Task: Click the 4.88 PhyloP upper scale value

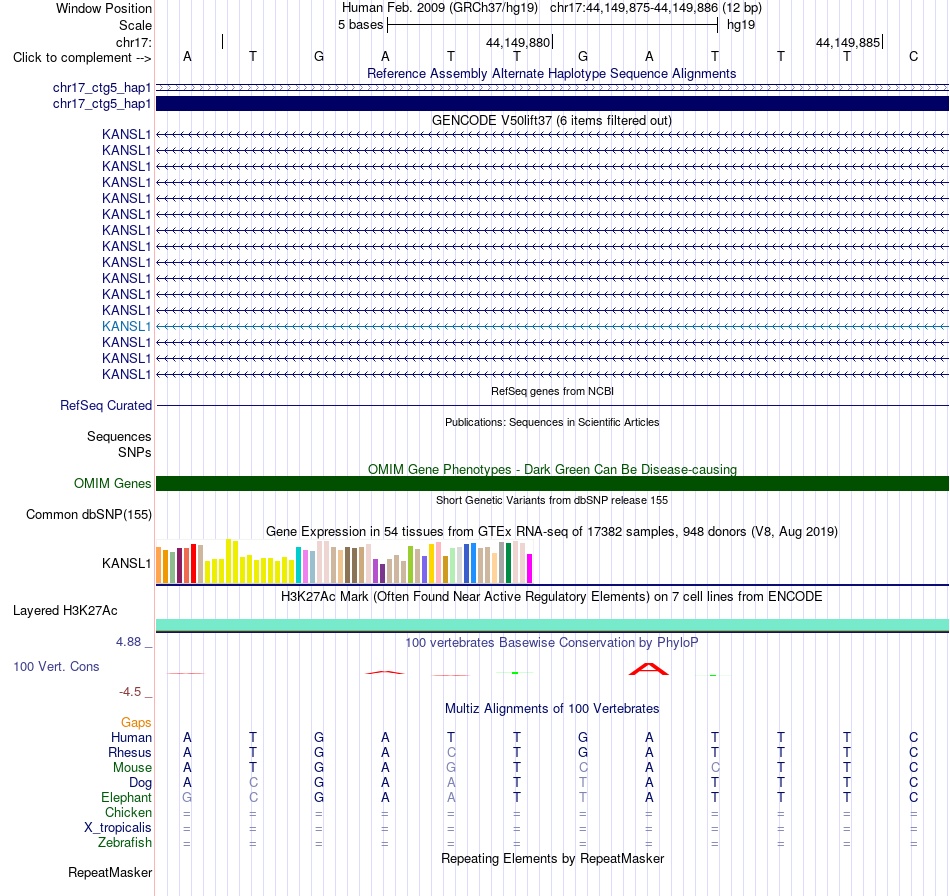Action: [128, 642]
